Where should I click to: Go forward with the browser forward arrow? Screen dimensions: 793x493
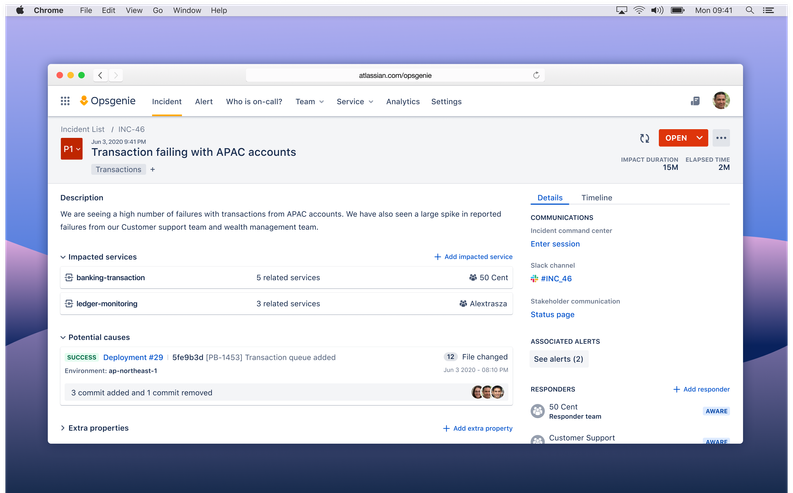click(116, 75)
